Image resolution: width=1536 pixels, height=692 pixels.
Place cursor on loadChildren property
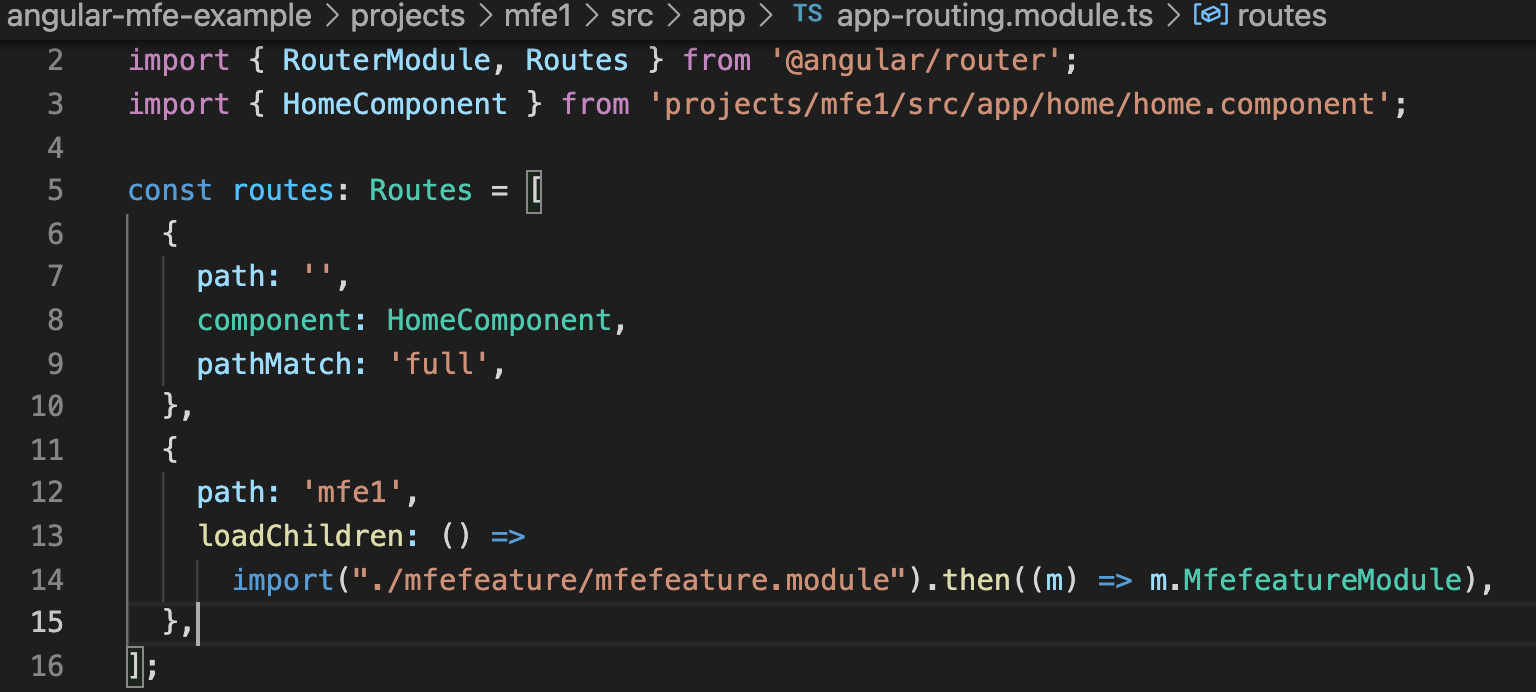[300, 536]
